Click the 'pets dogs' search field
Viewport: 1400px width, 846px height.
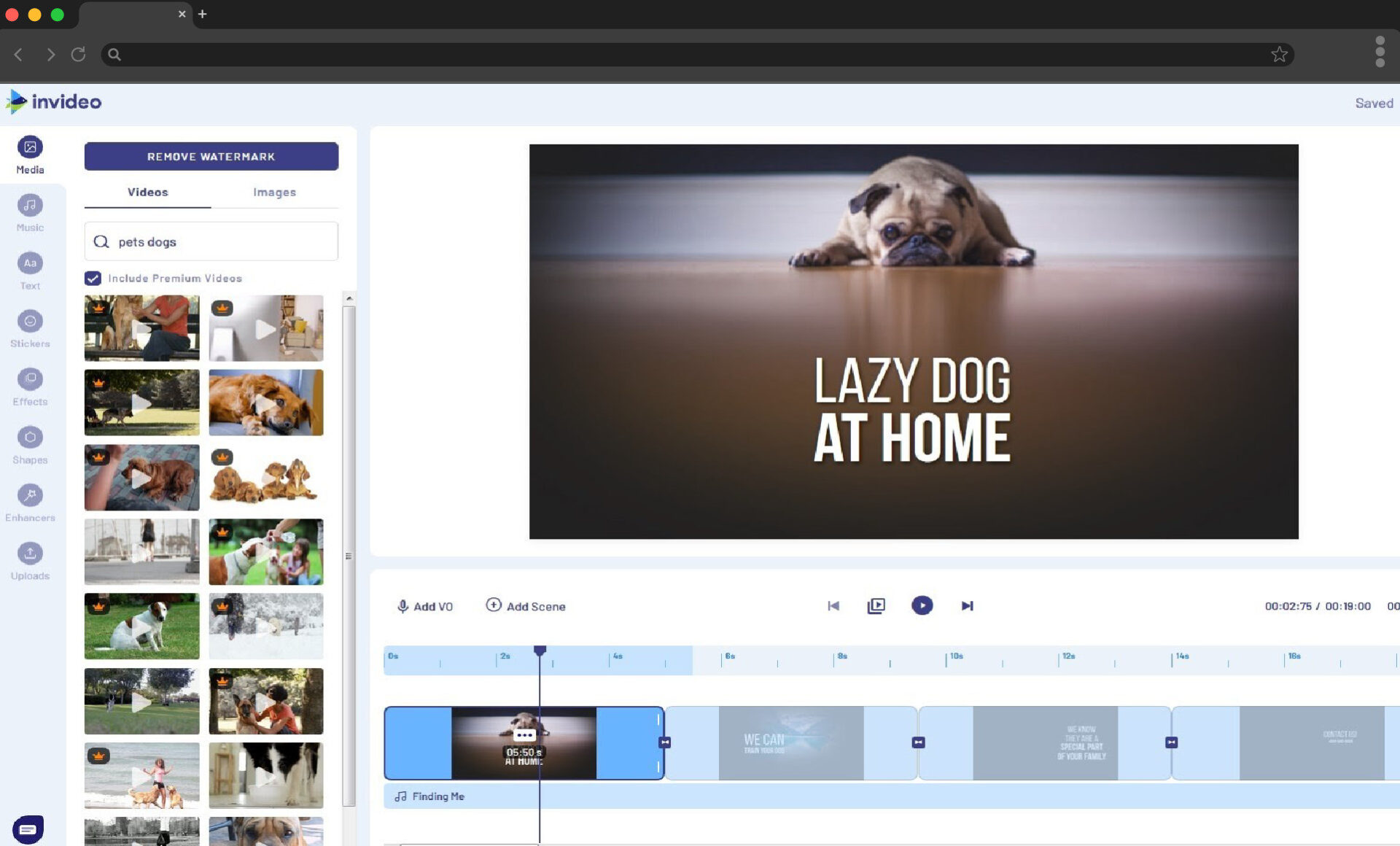point(211,241)
